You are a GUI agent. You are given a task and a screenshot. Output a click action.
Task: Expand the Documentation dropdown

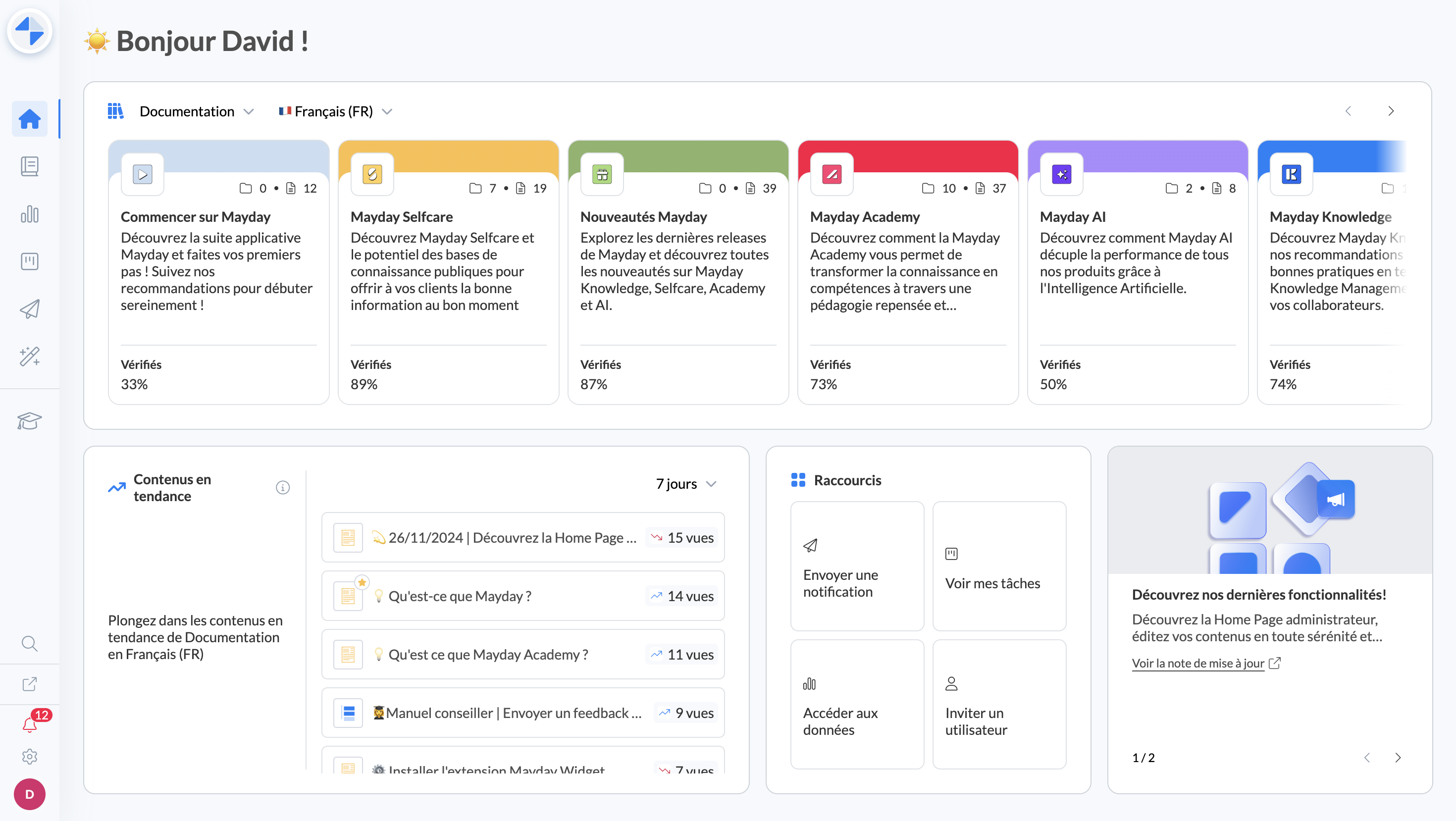click(x=196, y=111)
